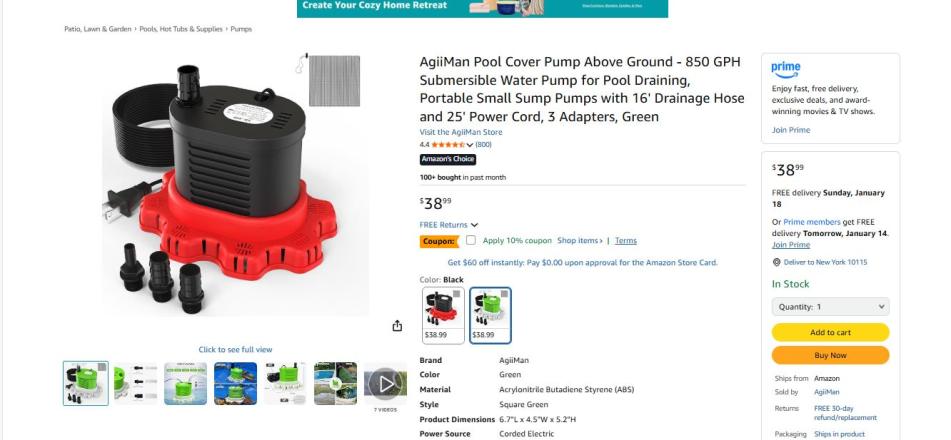The image size is (951, 440).
Task: Expand the FREE Returns dropdown
Action: click(x=449, y=225)
